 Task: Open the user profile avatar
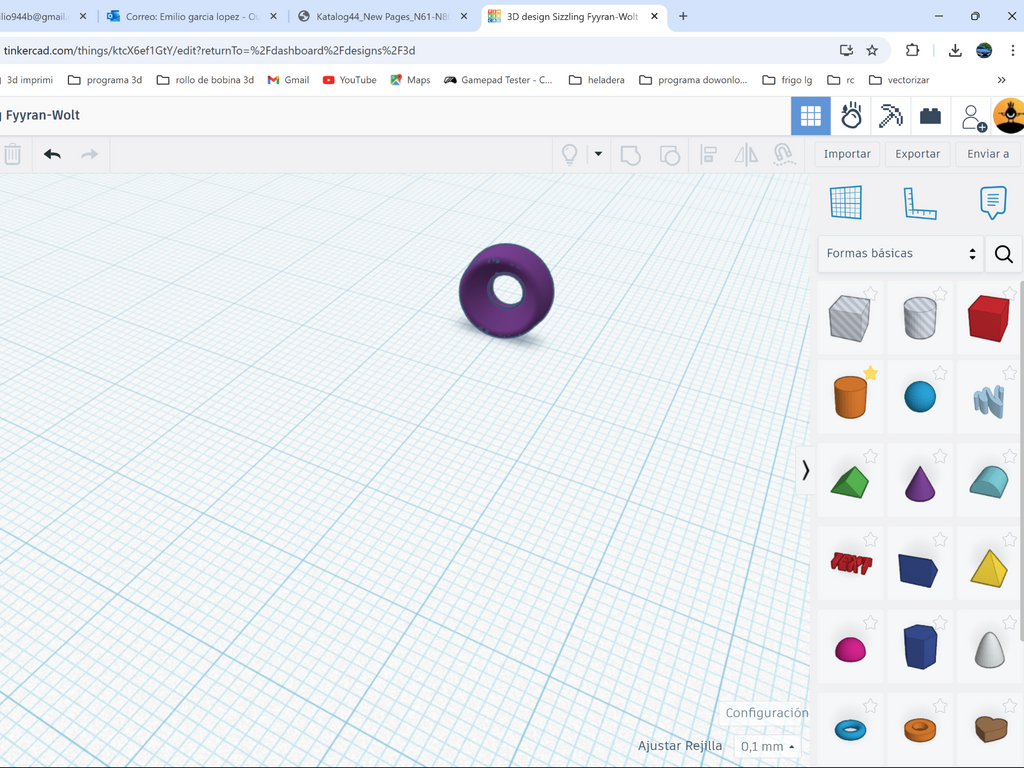[x=1009, y=116]
